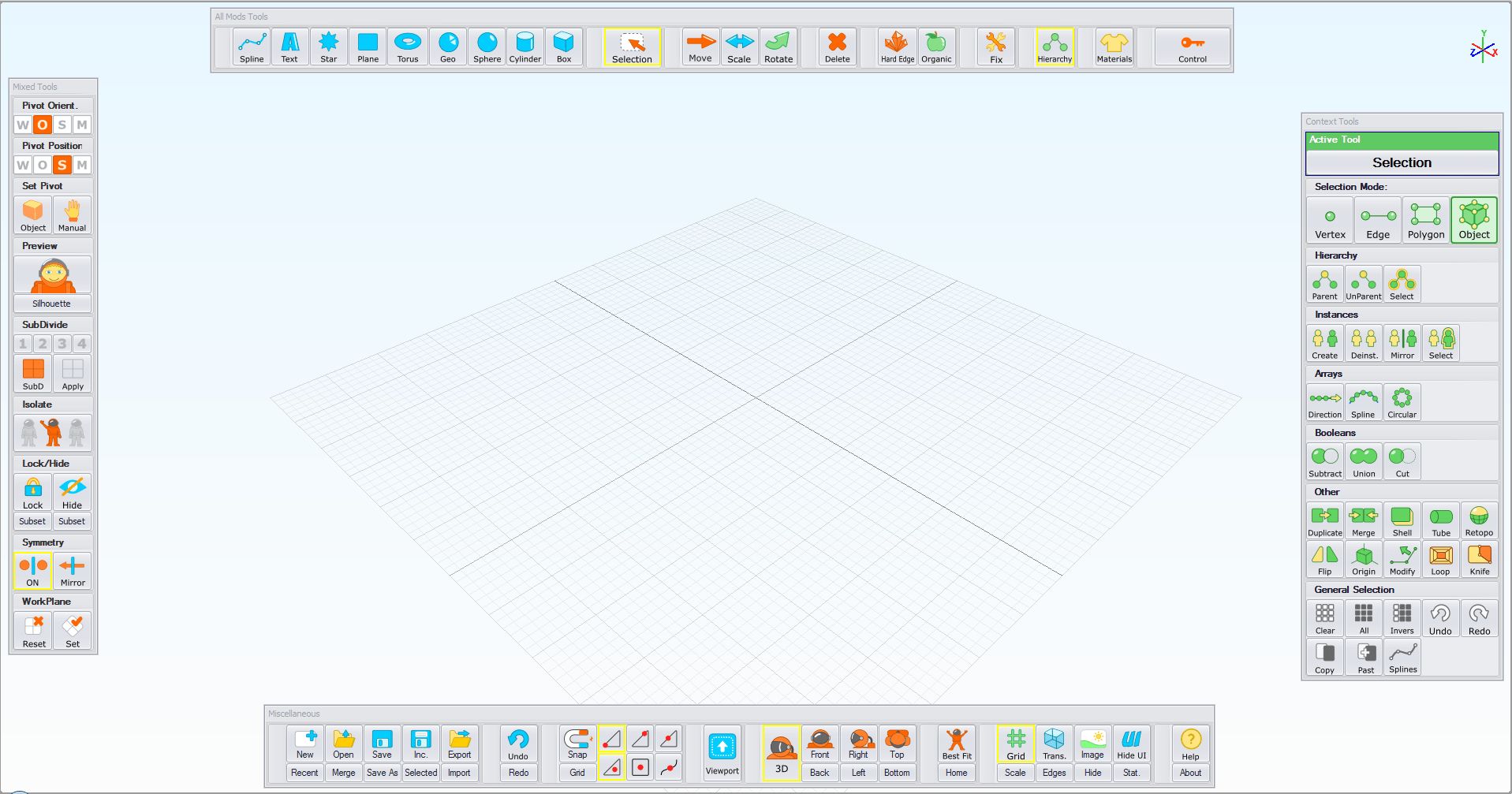Select the Rotate tool
Viewport: 1512px width, 794px height.
coord(778,47)
